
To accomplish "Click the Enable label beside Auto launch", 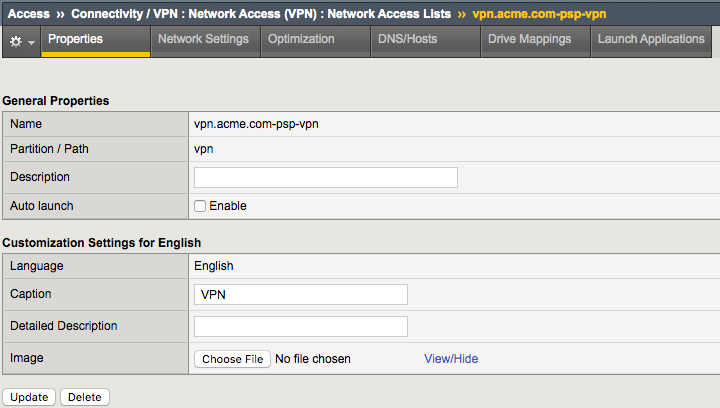I will click(228, 206).
